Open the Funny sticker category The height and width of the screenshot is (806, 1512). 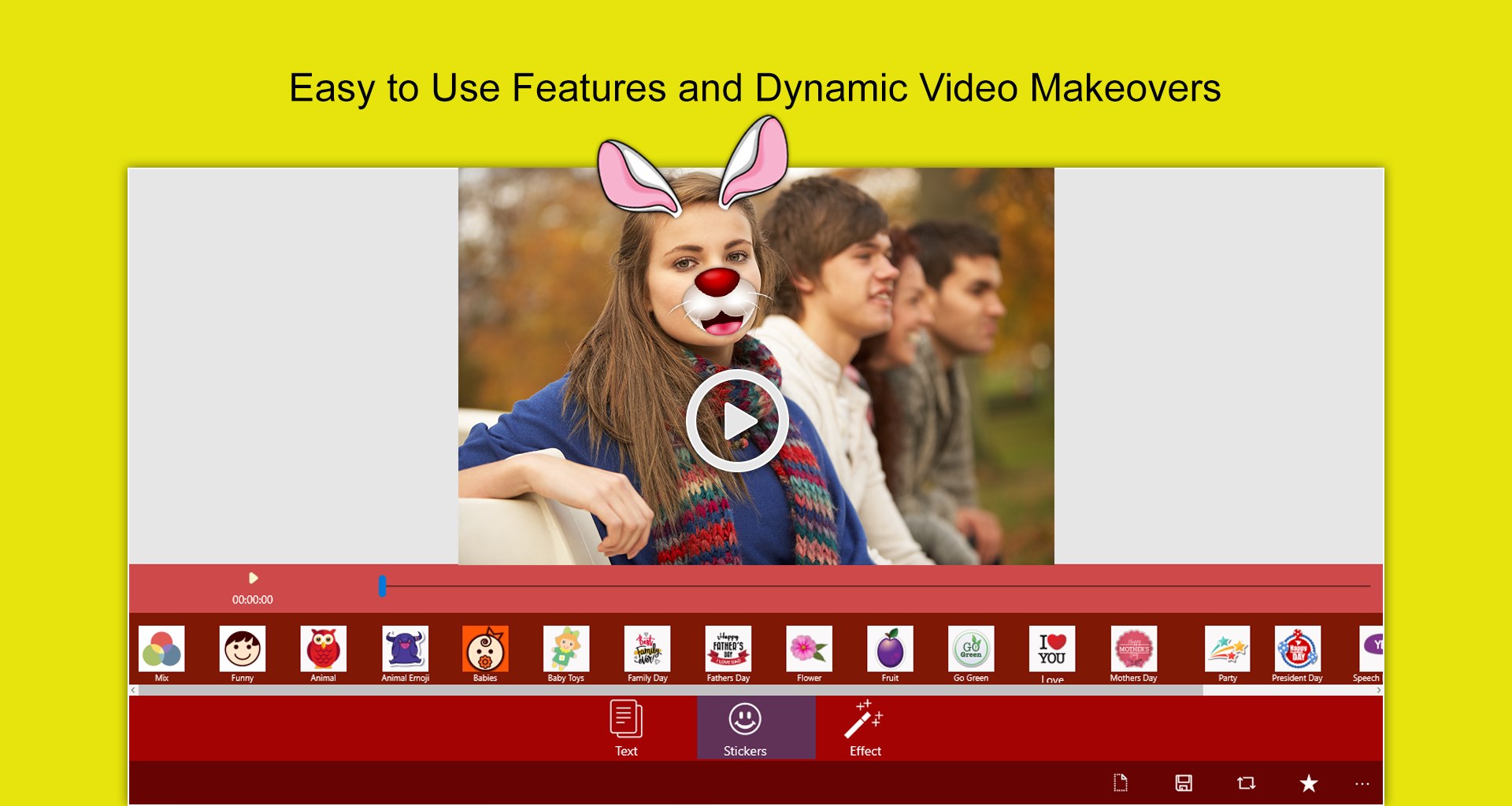pyautogui.click(x=243, y=653)
